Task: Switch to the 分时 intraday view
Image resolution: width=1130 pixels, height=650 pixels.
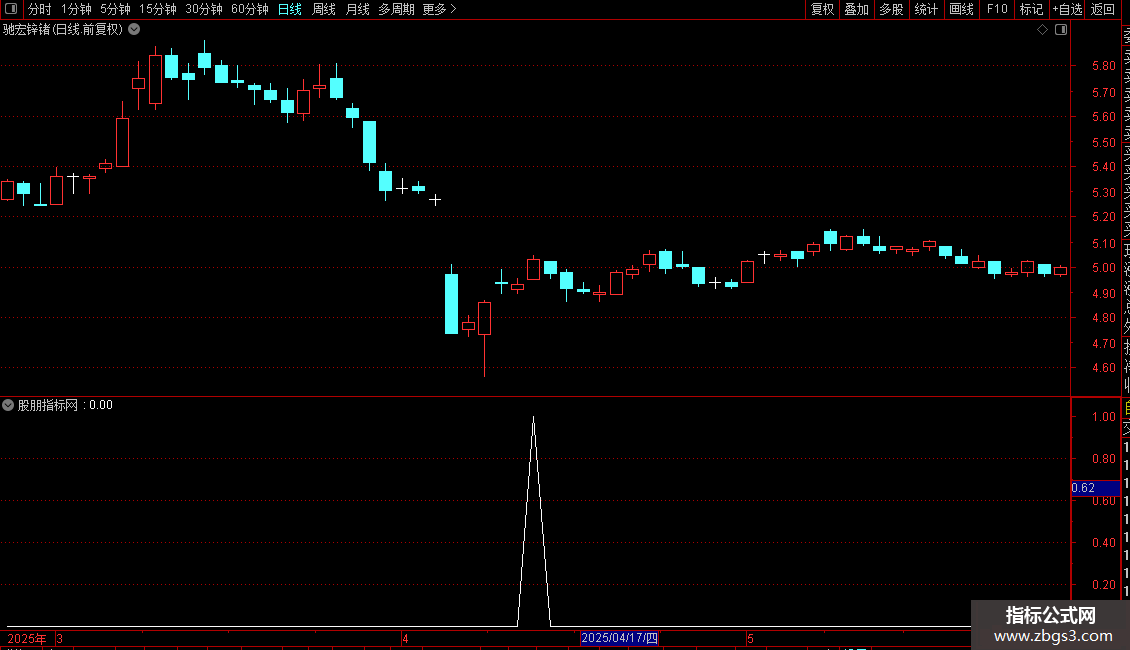Action: pyautogui.click(x=40, y=9)
